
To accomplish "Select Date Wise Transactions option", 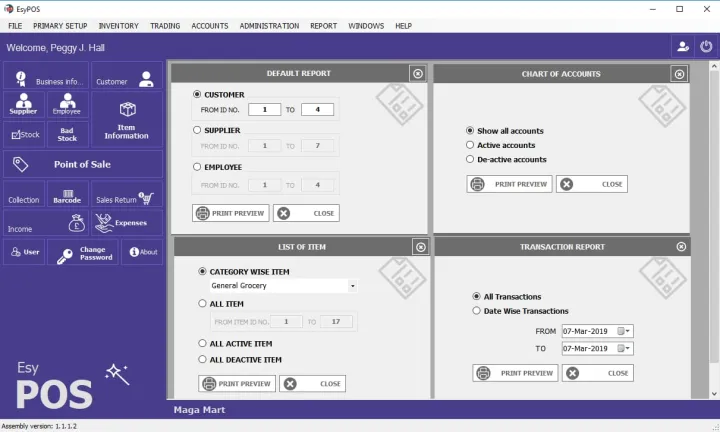I will pos(476,310).
